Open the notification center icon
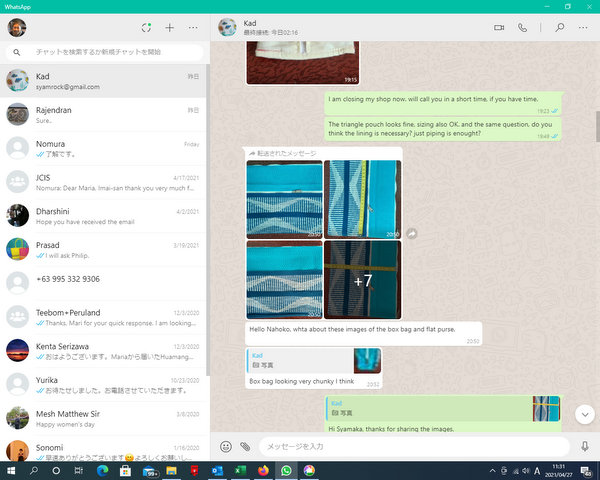Screen dimensions: 600x480 [586, 471]
